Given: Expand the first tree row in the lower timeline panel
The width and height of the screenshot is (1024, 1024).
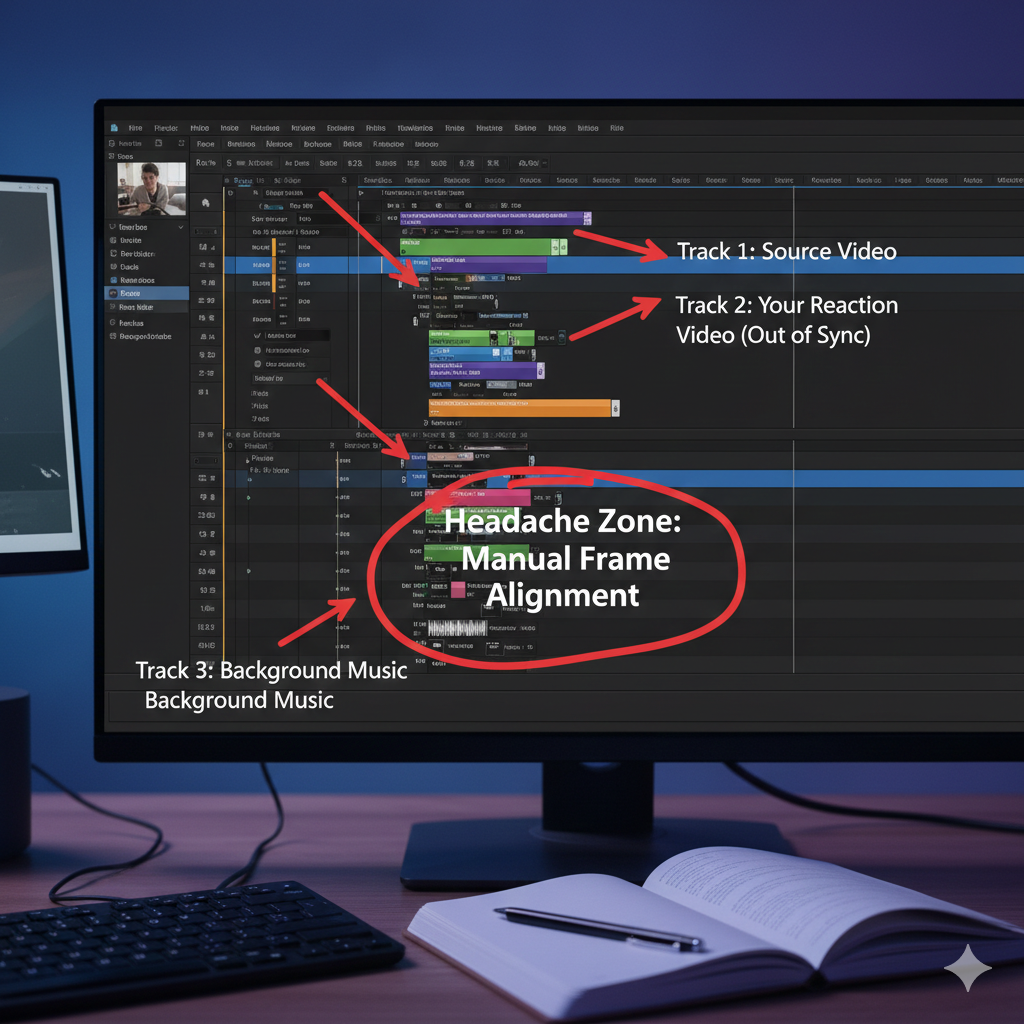Looking at the screenshot, I should click(x=247, y=459).
